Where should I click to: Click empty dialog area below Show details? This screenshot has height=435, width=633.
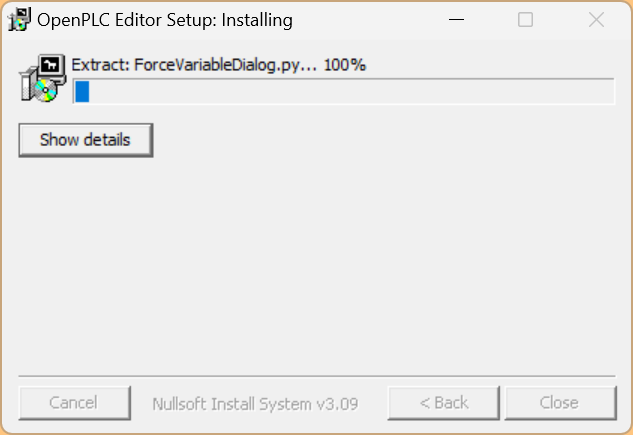(316, 260)
